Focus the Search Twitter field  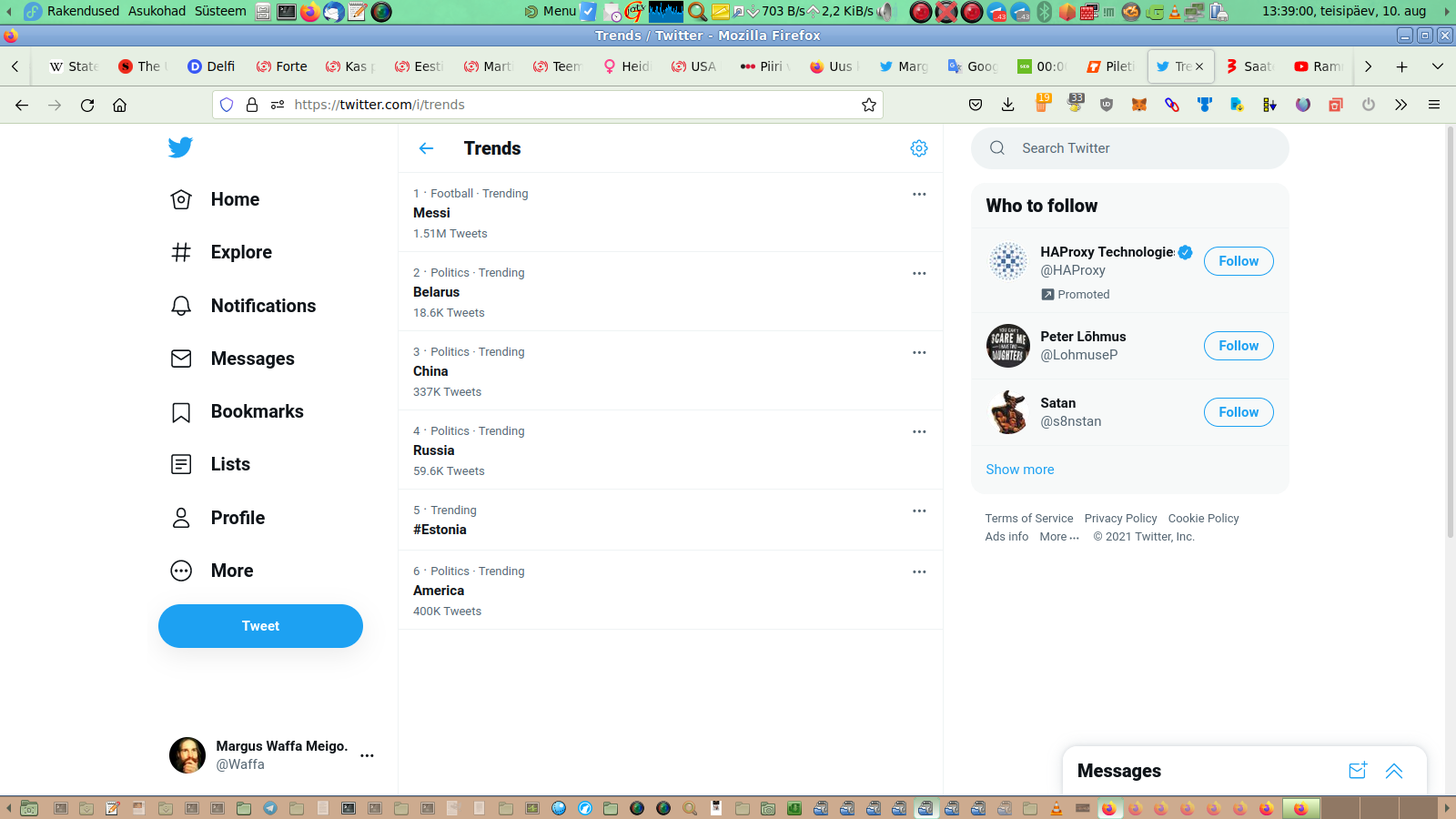click(x=1130, y=148)
